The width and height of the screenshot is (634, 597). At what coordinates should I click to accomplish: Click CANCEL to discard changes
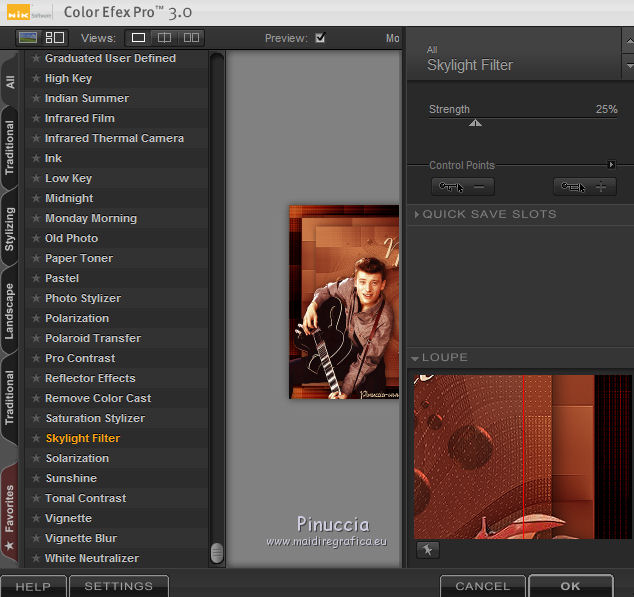click(483, 586)
